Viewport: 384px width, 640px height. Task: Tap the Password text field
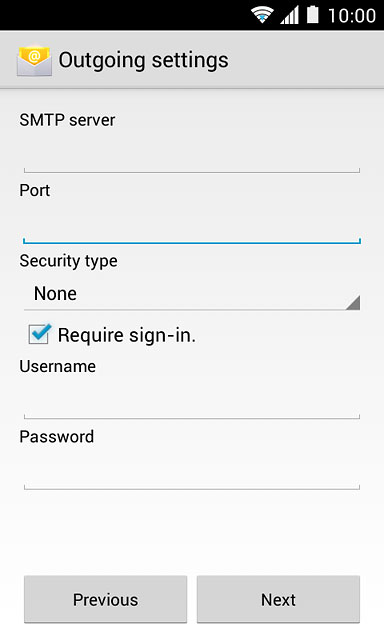[192, 474]
